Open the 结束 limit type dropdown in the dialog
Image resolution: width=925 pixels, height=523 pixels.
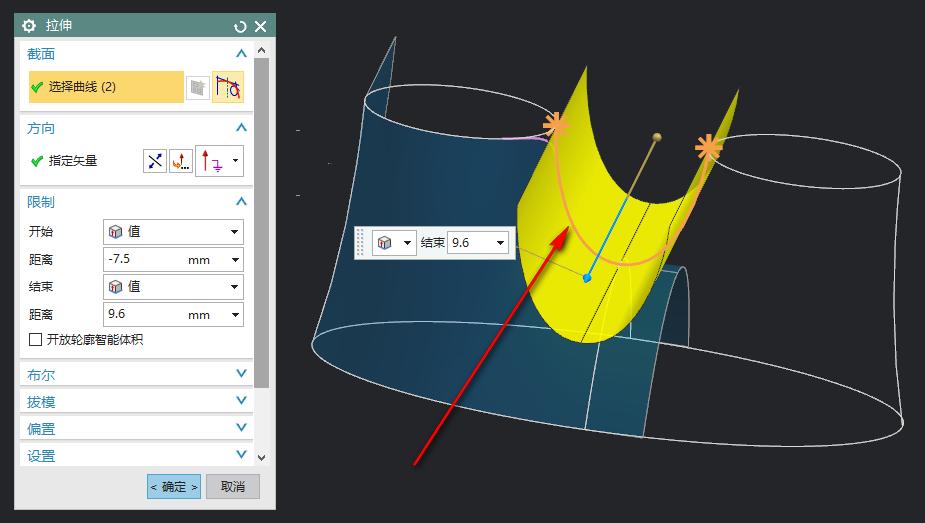173,287
